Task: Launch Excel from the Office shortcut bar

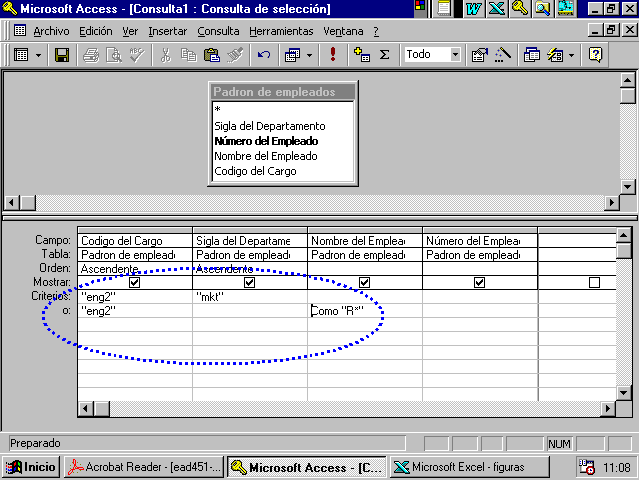Action: [496, 9]
